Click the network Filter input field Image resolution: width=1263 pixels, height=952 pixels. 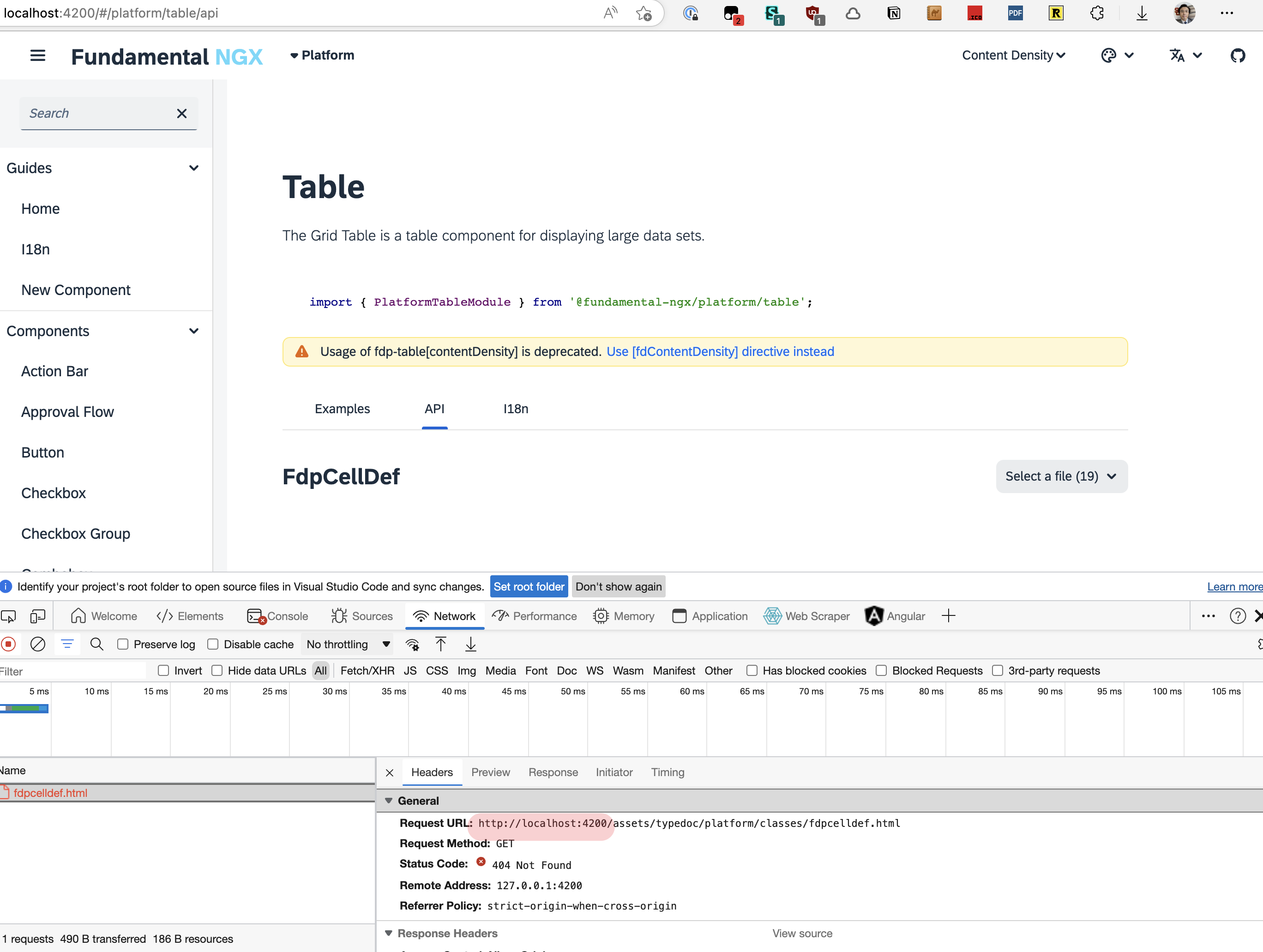point(73,671)
